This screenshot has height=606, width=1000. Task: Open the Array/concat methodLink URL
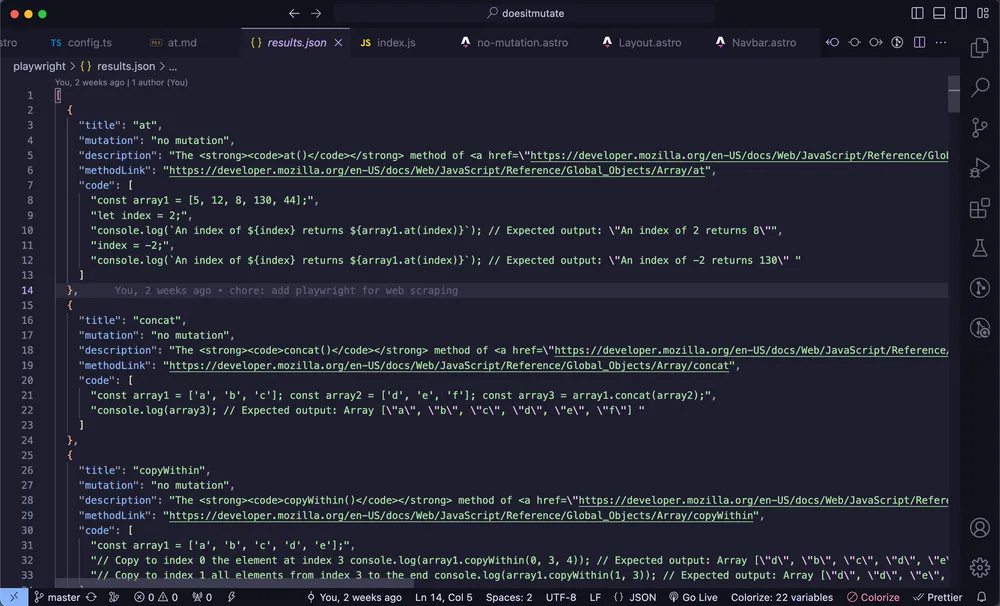point(449,366)
